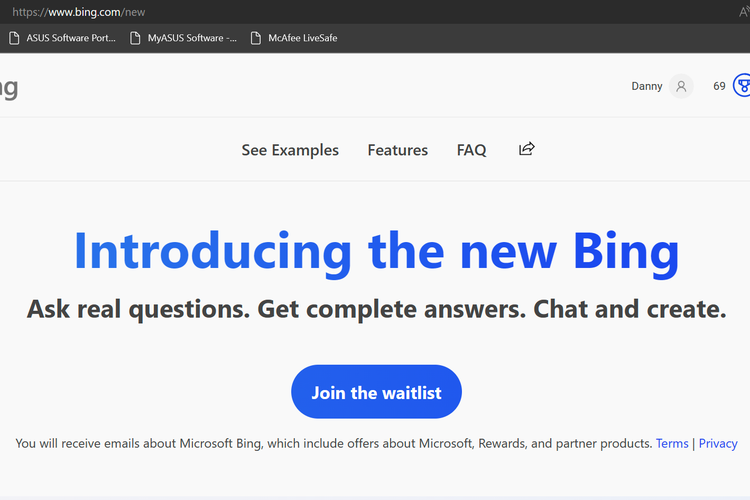Click page icon of ASUS Software Port bookmark

[x=14, y=39]
